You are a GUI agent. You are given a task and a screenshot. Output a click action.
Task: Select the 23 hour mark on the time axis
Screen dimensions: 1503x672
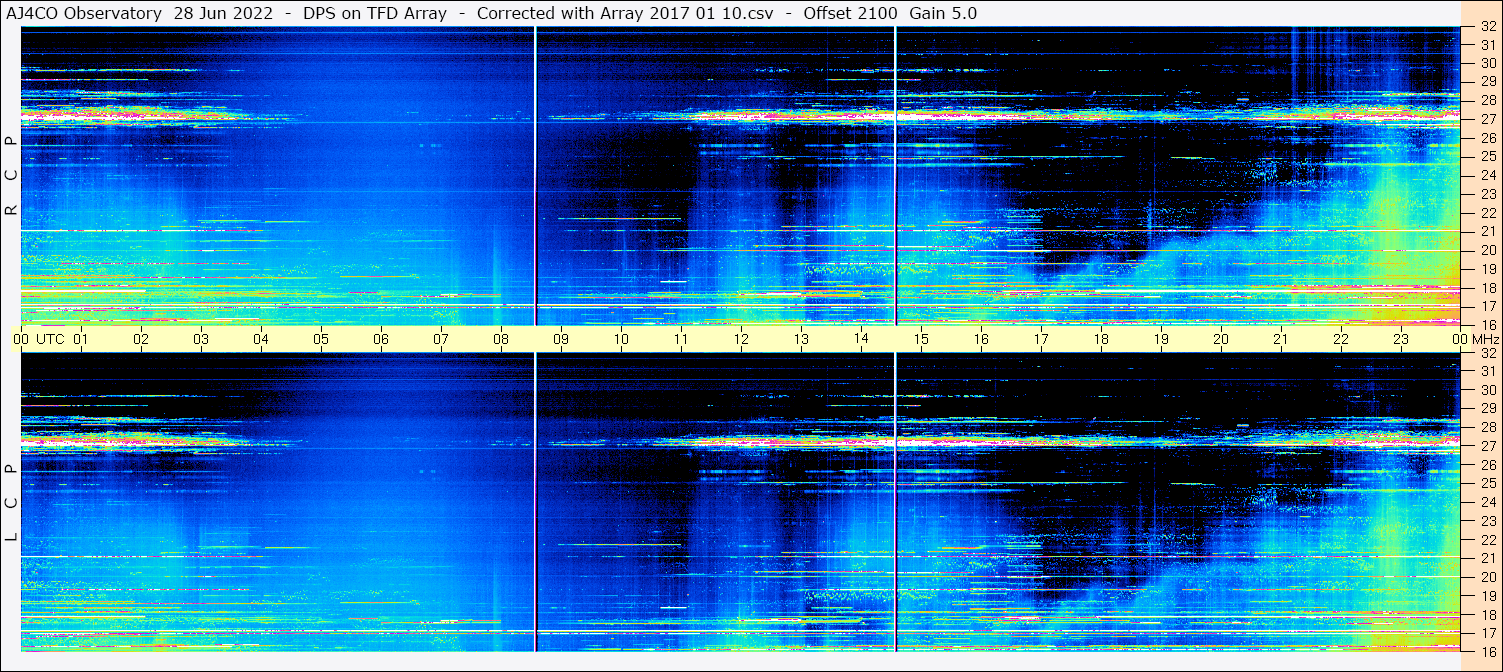point(1401,339)
